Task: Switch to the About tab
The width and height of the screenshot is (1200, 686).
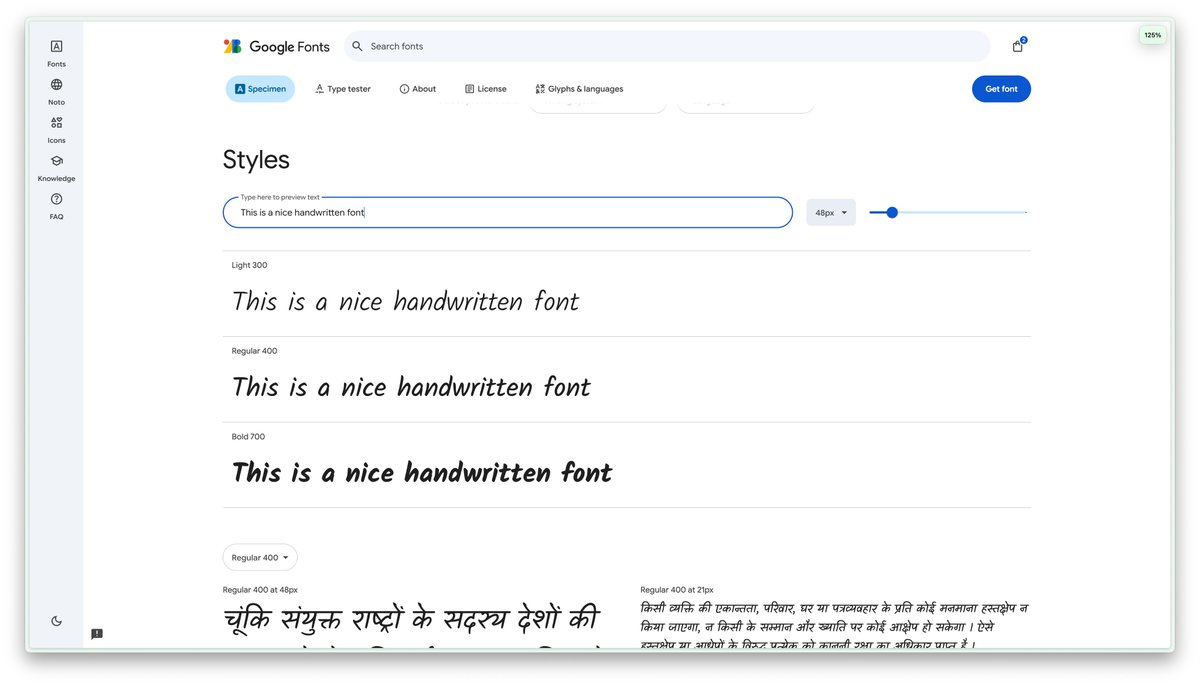Action: (418, 89)
